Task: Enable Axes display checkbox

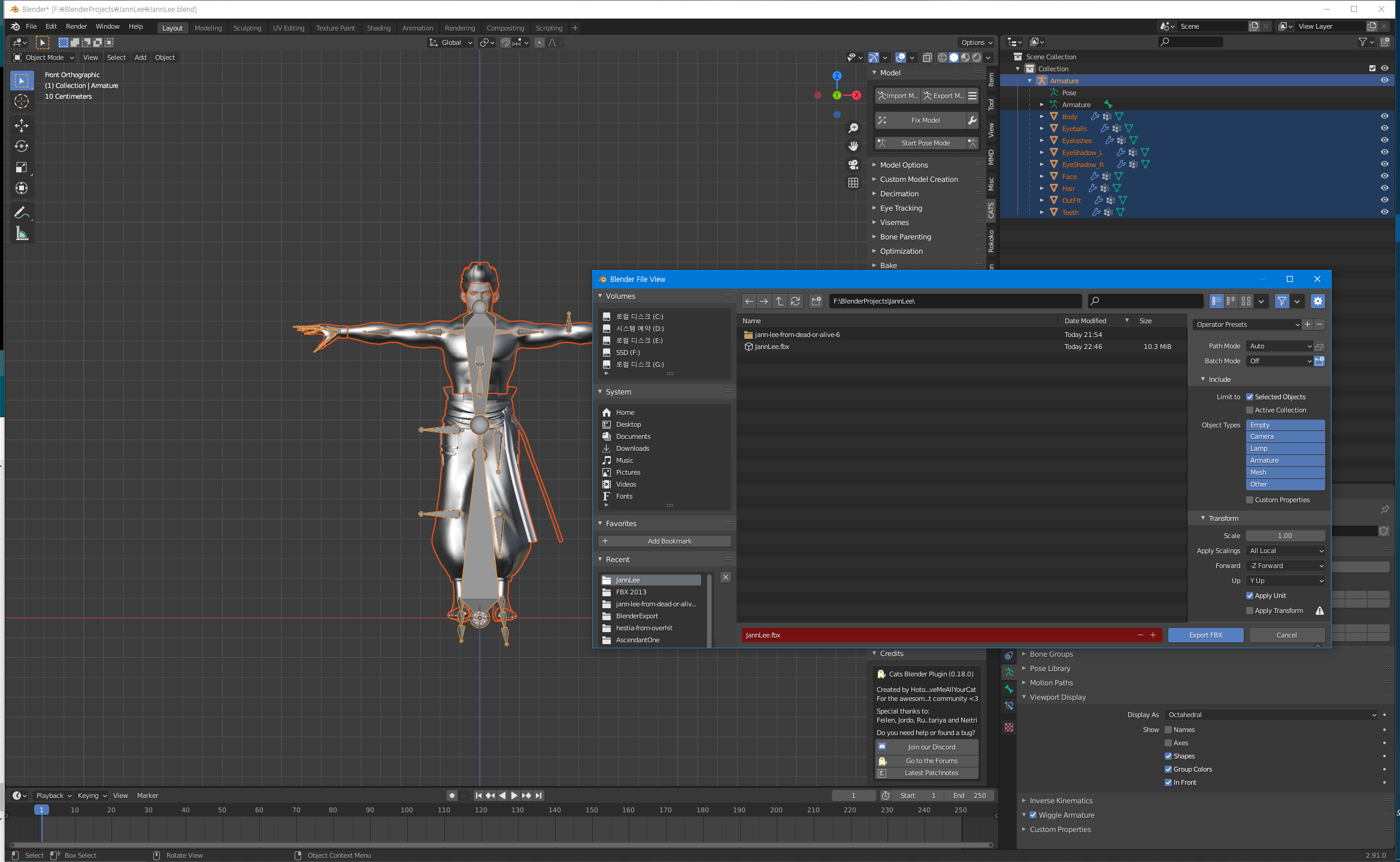Action: 1168,743
